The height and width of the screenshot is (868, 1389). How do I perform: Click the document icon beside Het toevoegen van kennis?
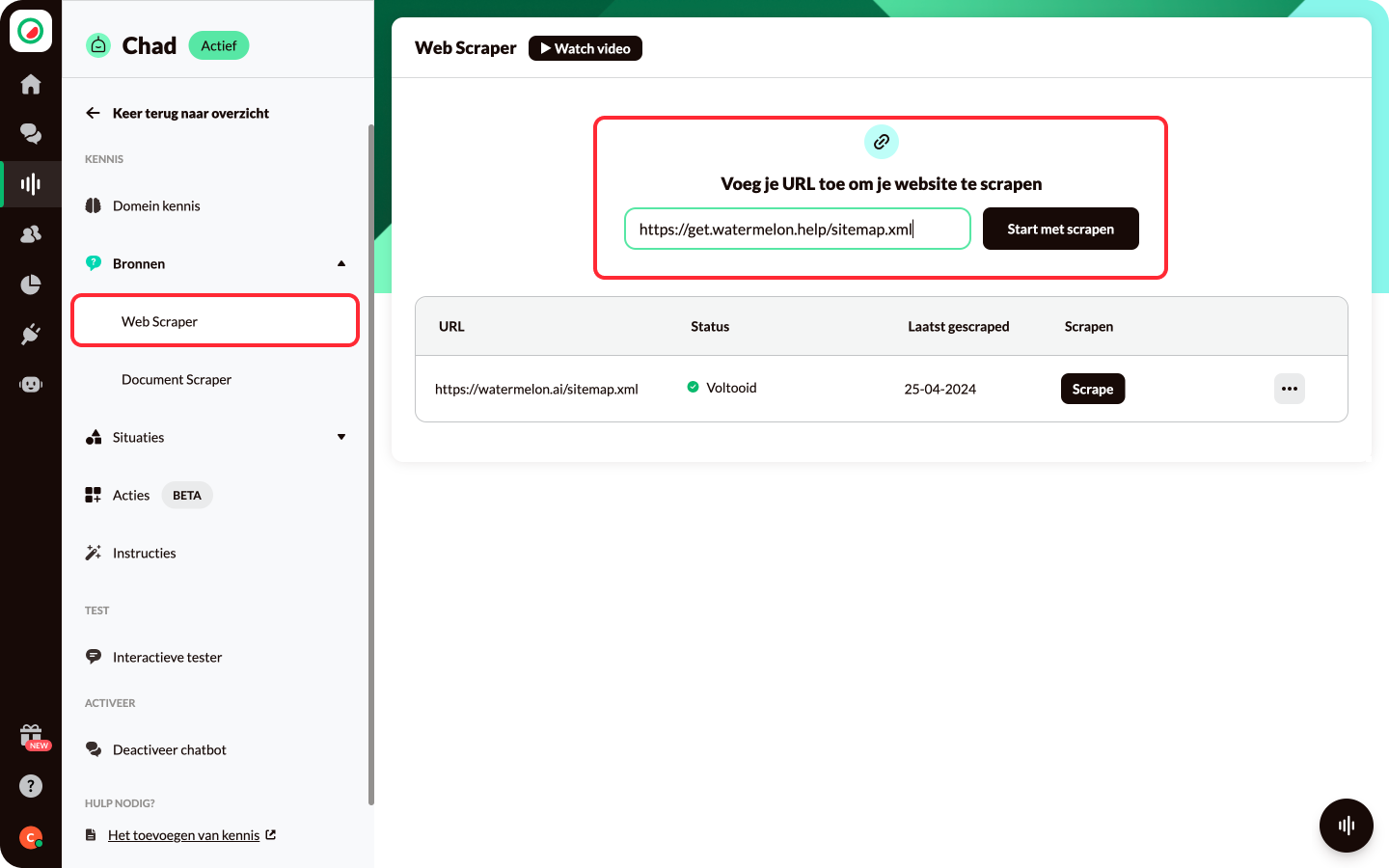(x=91, y=835)
